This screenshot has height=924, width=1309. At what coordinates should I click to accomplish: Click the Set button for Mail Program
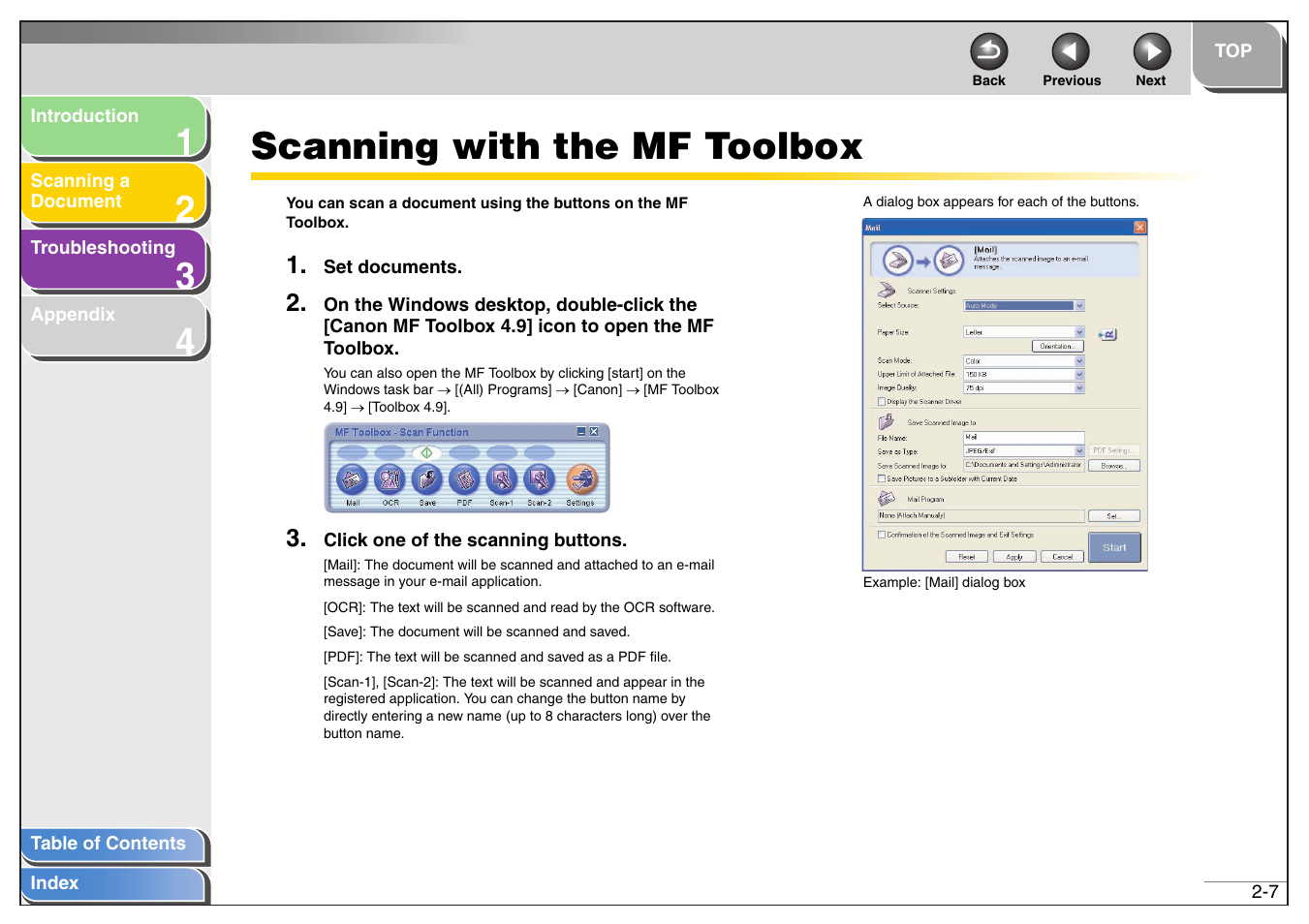[x=1114, y=516]
